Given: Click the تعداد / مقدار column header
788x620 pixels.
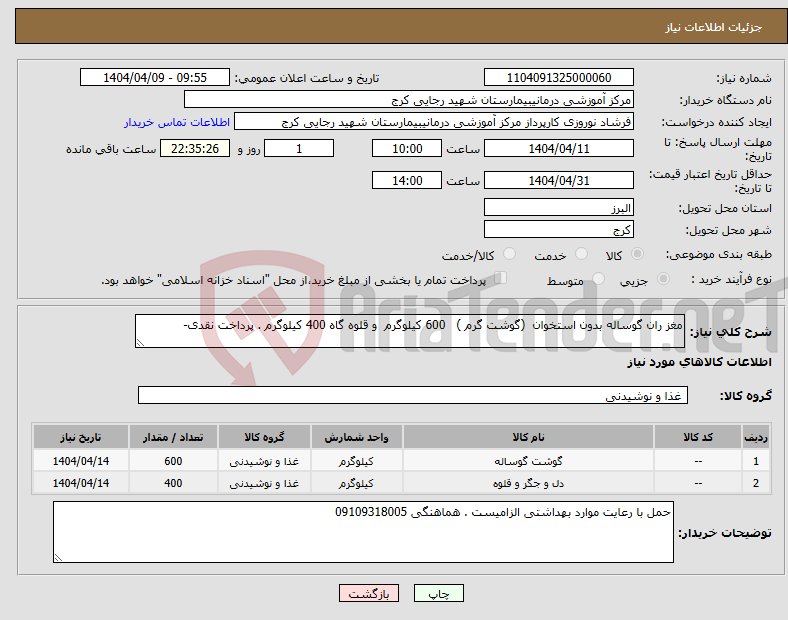Looking at the screenshot, I should point(173,437).
